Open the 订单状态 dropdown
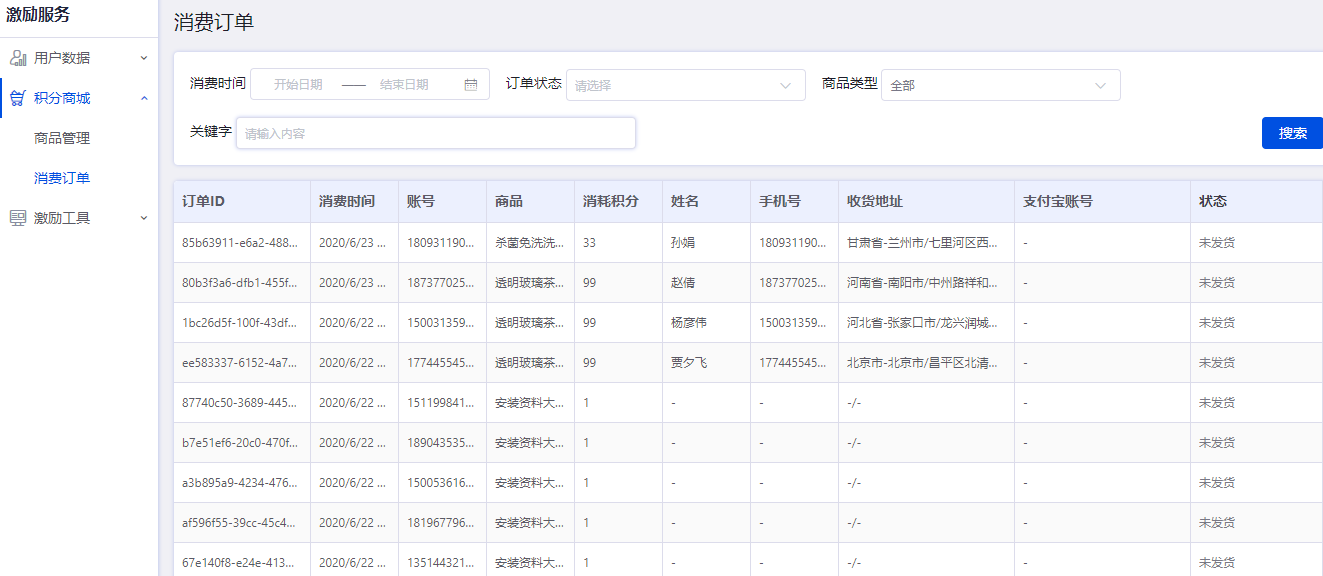1323x576 pixels. point(685,85)
